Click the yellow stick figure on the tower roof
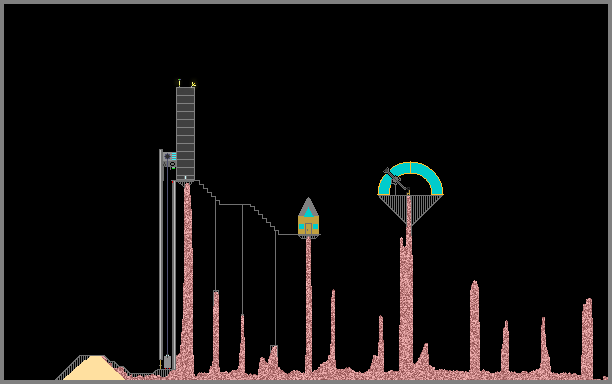 tap(193, 84)
